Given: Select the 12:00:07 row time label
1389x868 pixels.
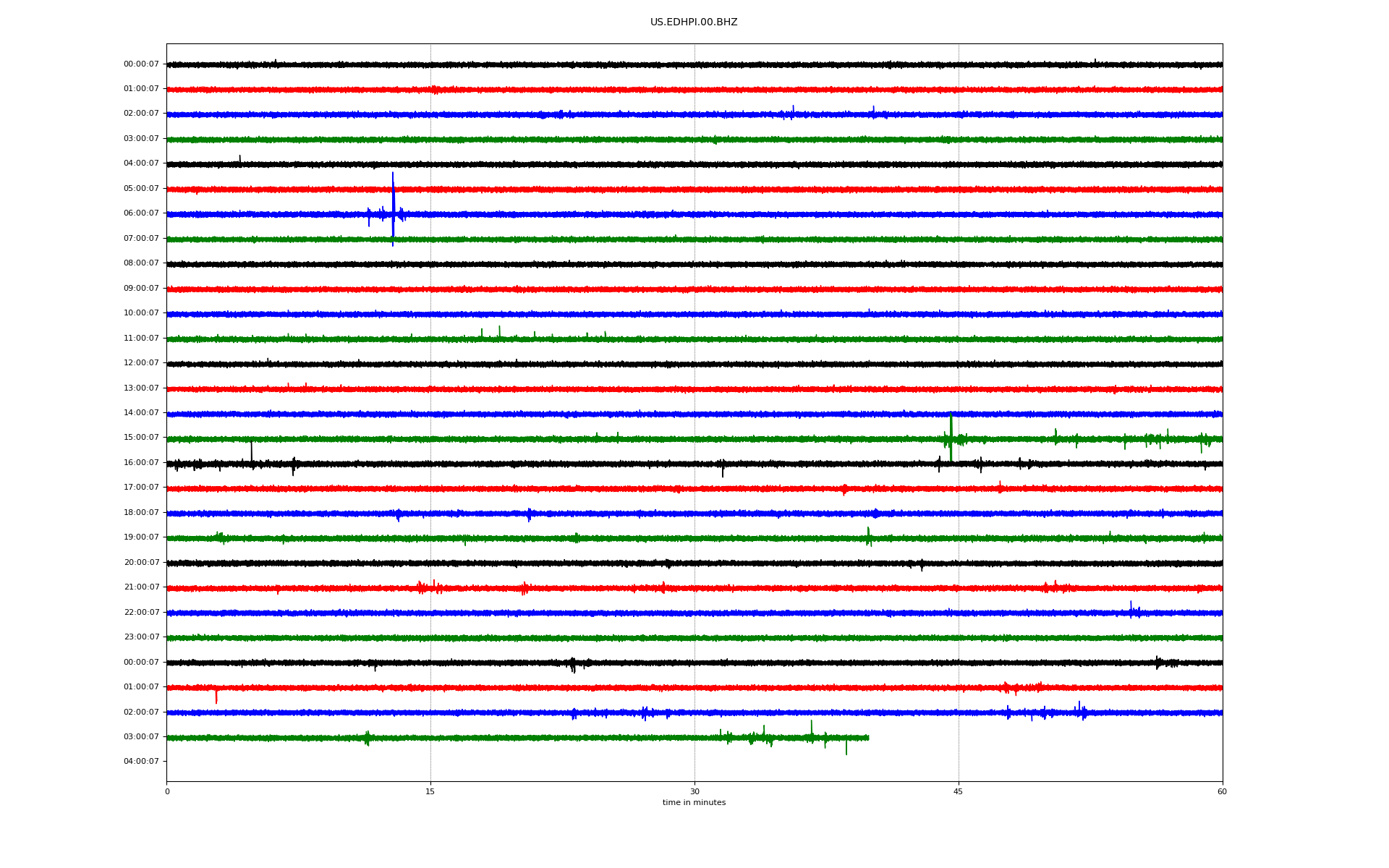Looking at the screenshot, I should [x=141, y=363].
